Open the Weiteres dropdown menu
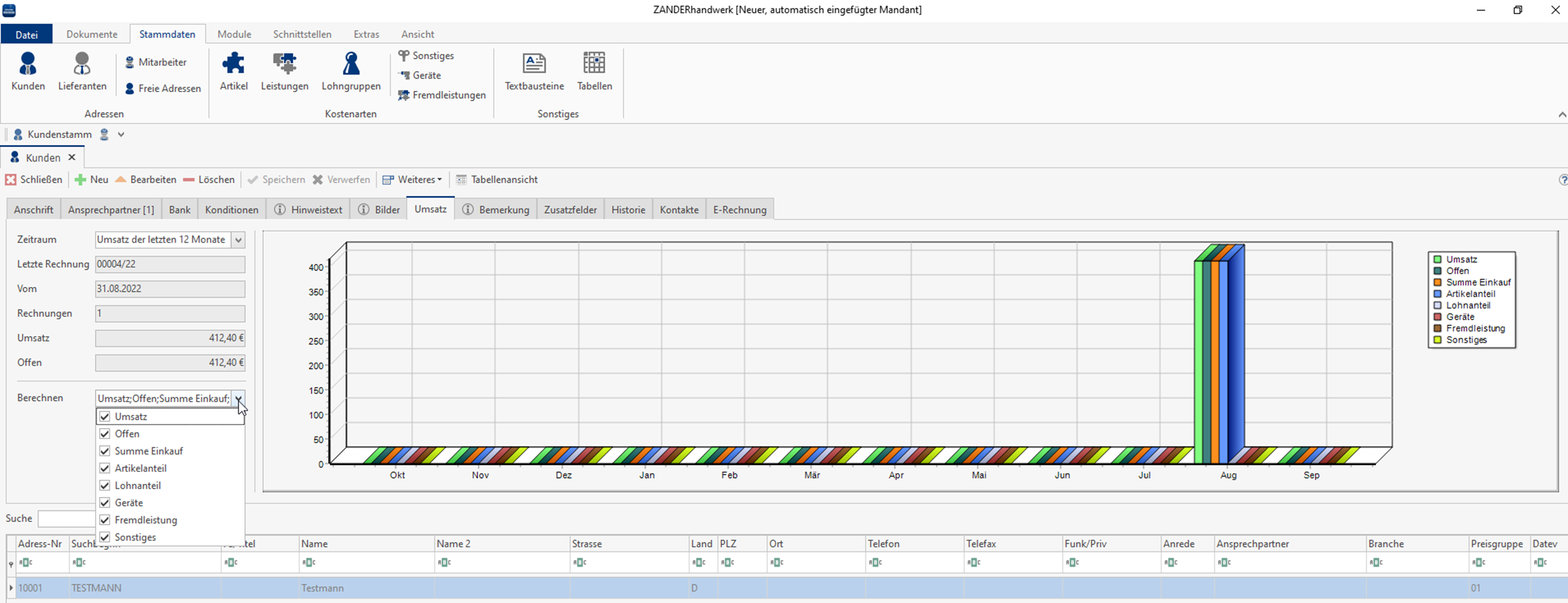Viewport: 1568px width, 603px height. pyautogui.click(x=412, y=180)
